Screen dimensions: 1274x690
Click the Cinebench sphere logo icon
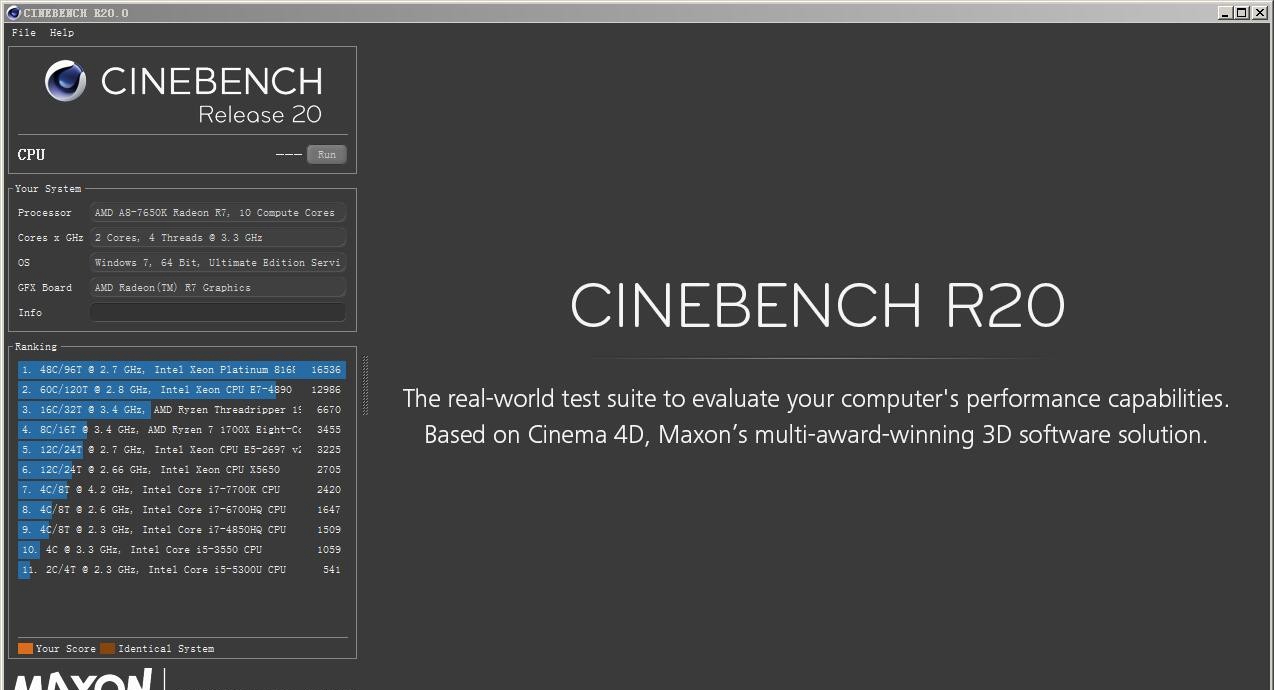coord(66,81)
